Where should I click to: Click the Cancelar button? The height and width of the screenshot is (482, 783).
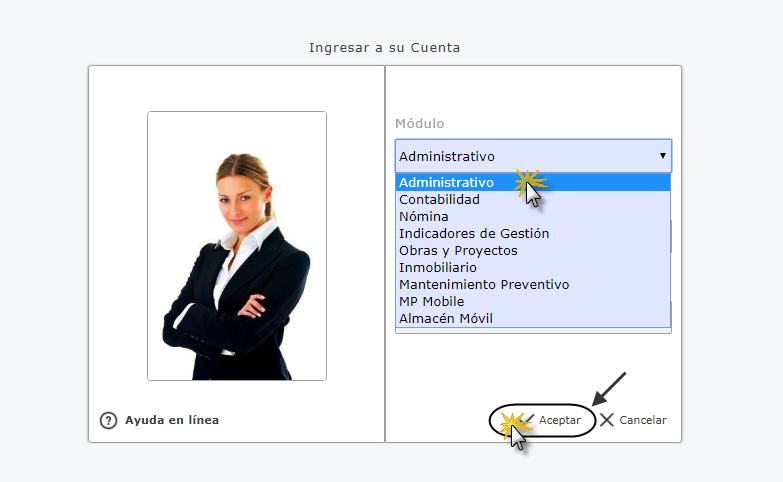click(633, 420)
